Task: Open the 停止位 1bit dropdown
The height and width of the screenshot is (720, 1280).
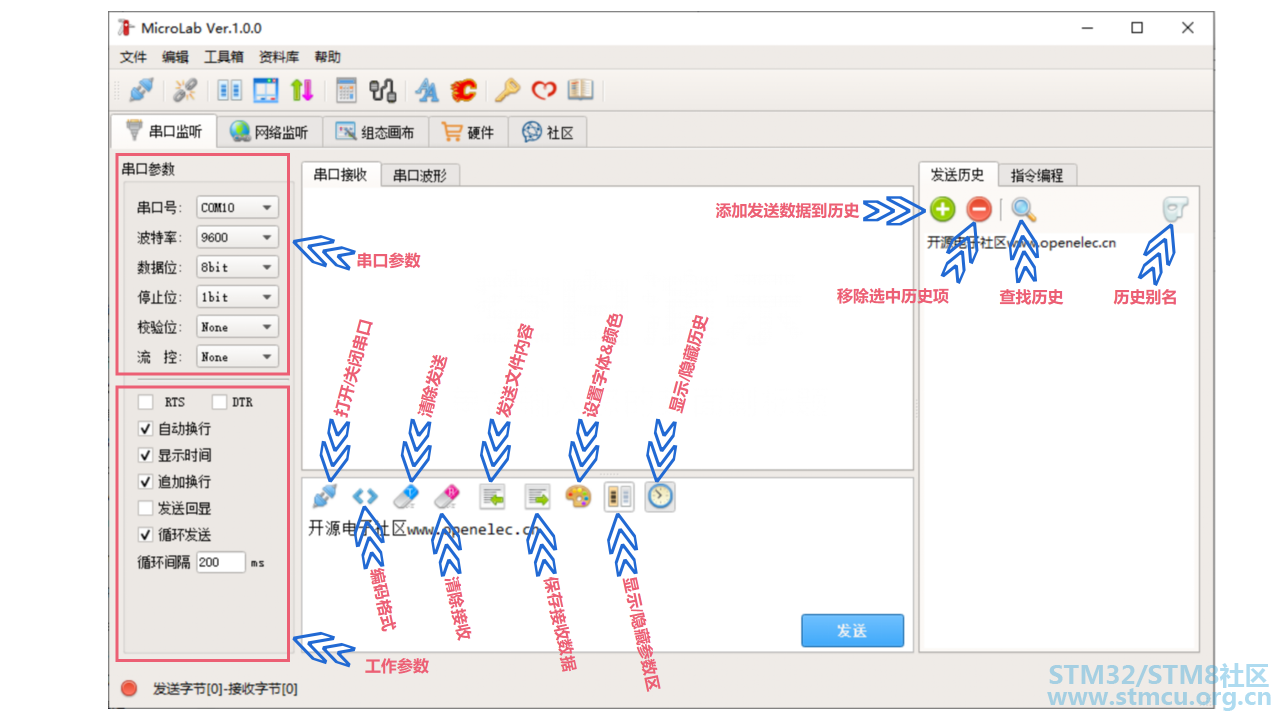Action: tap(237, 298)
